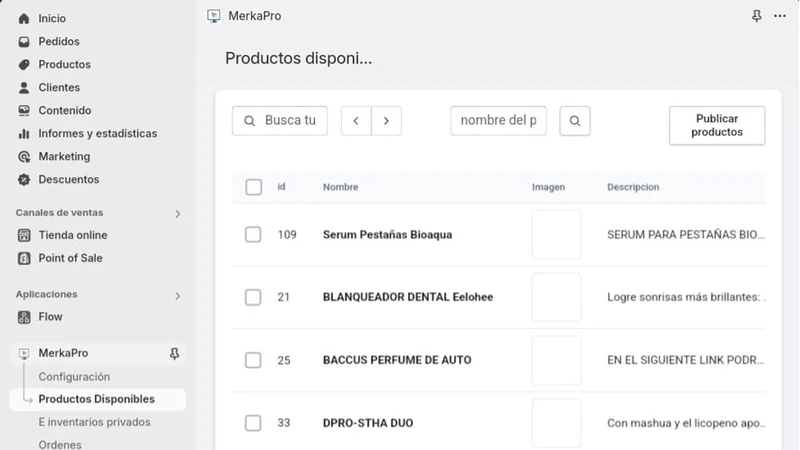Open the Ordenes submenu item
The width and height of the screenshot is (800, 450).
pos(60,444)
